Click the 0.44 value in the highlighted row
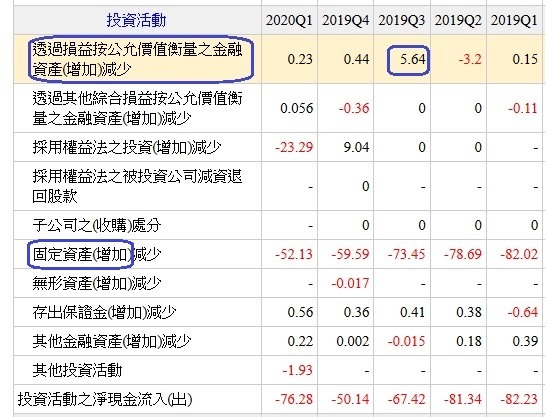Viewport: 547px width, 417px height. (x=357, y=59)
